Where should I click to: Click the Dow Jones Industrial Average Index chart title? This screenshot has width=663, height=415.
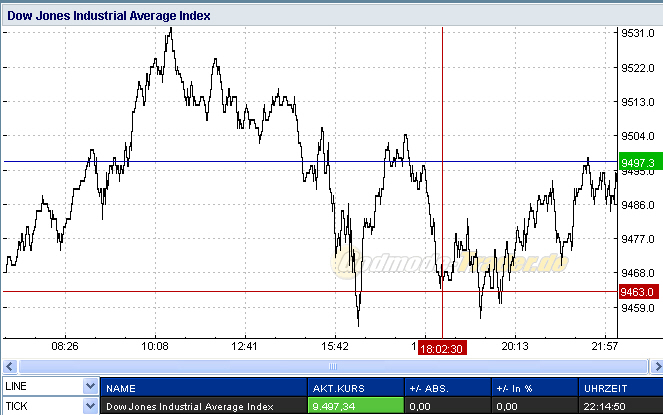point(109,16)
